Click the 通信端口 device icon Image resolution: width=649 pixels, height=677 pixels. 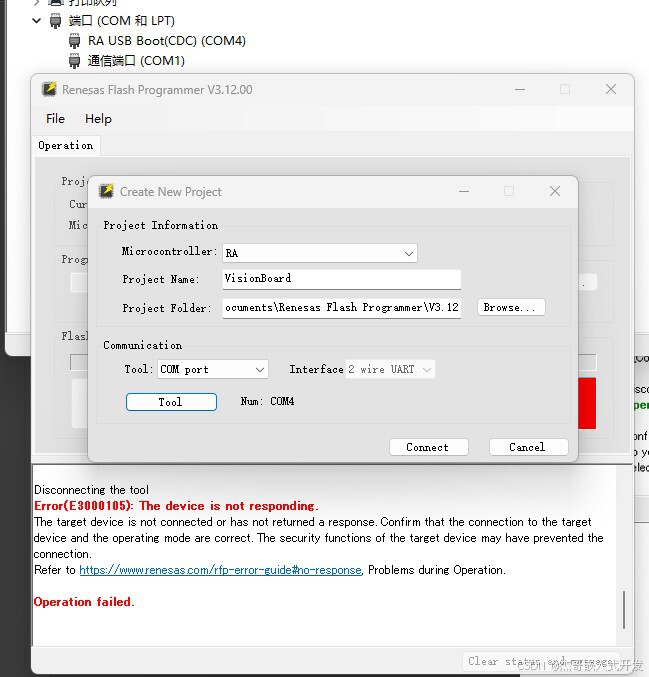(x=74, y=61)
